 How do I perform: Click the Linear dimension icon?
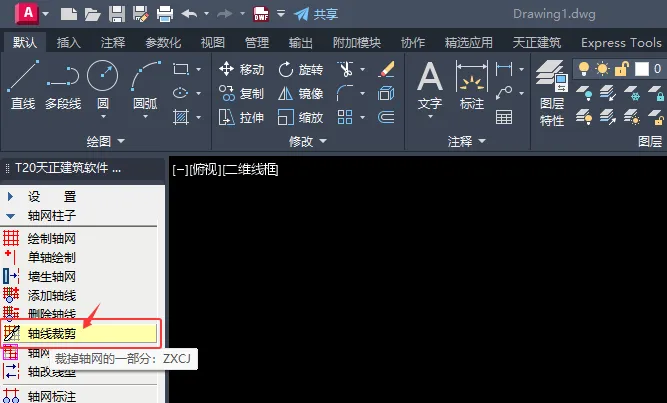coord(504,69)
